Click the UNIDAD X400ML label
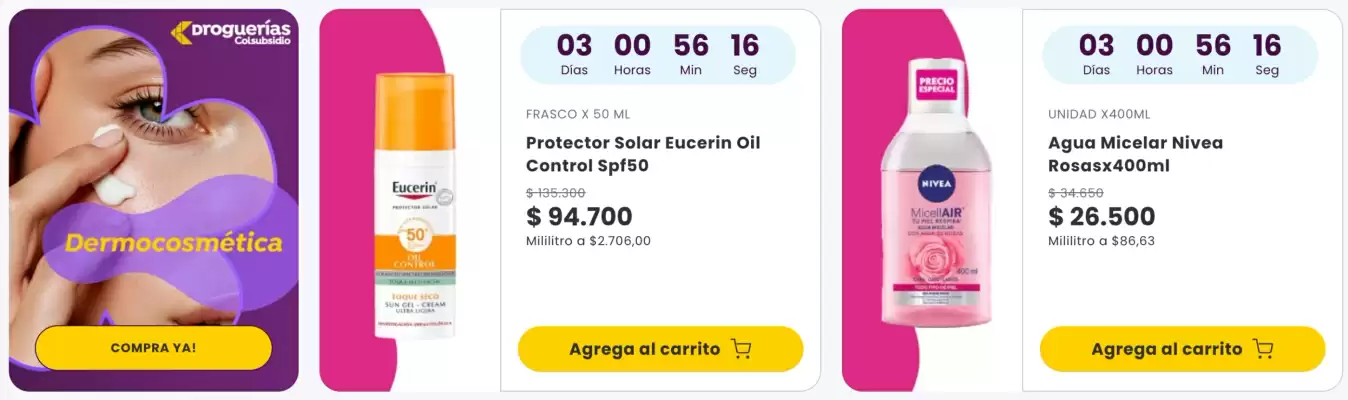Viewport: 1348px width, 400px height. [x=1099, y=114]
